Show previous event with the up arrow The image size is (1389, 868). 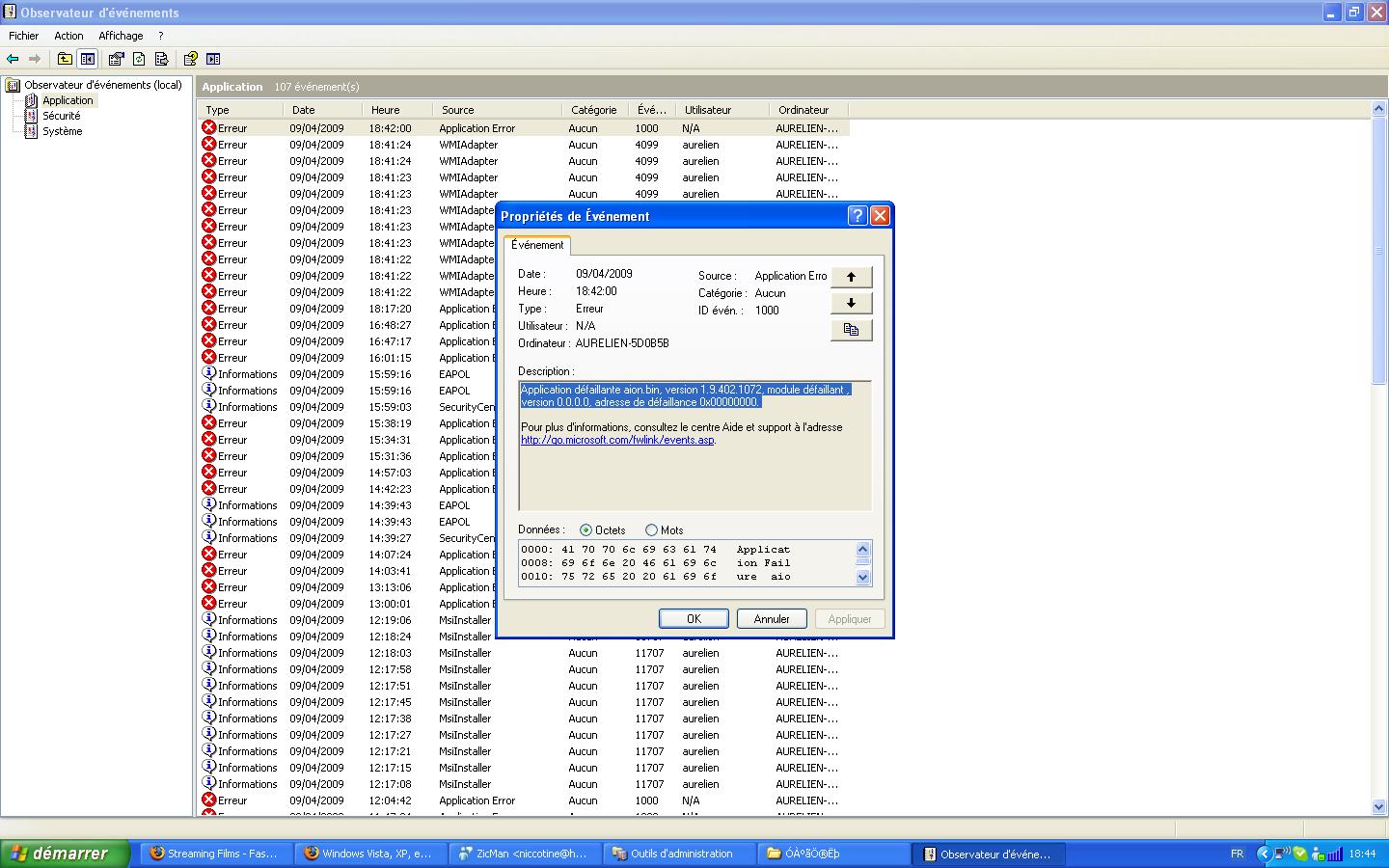click(x=851, y=277)
